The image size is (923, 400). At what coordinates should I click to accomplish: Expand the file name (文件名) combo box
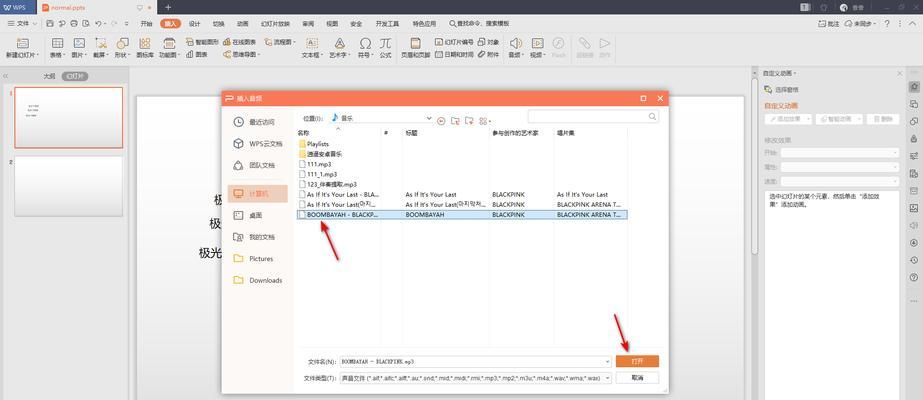coord(607,361)
